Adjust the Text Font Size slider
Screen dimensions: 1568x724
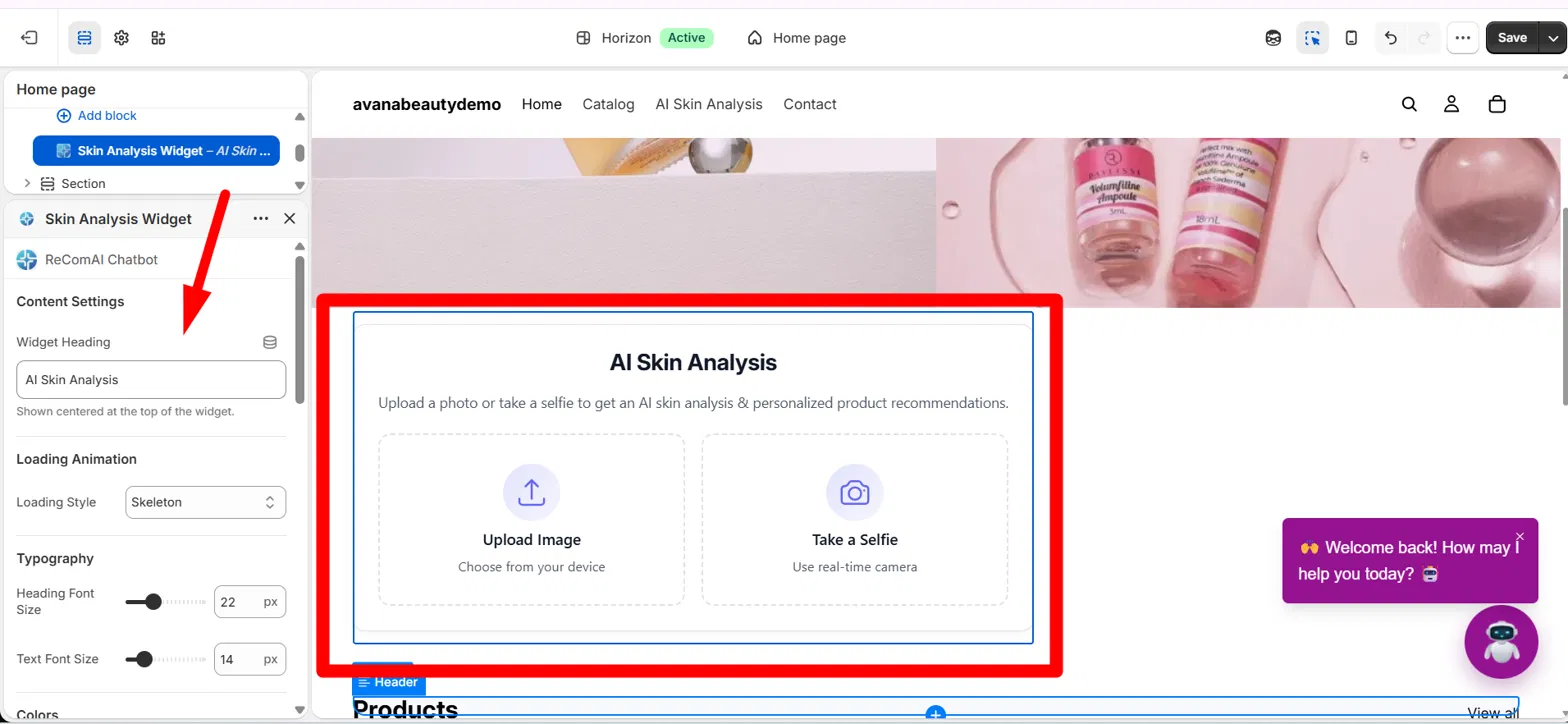tap(144, 659)
